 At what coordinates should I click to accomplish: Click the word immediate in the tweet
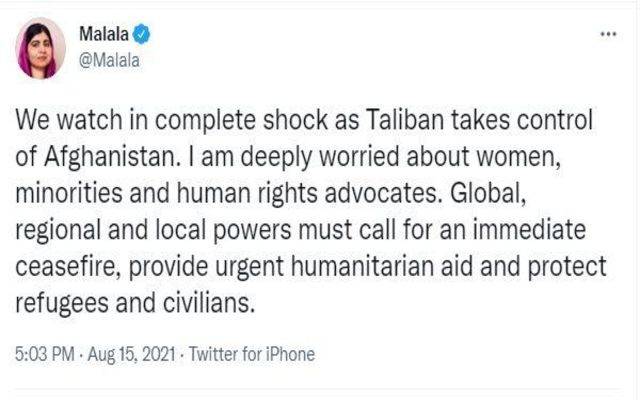[x=529, y=229]
